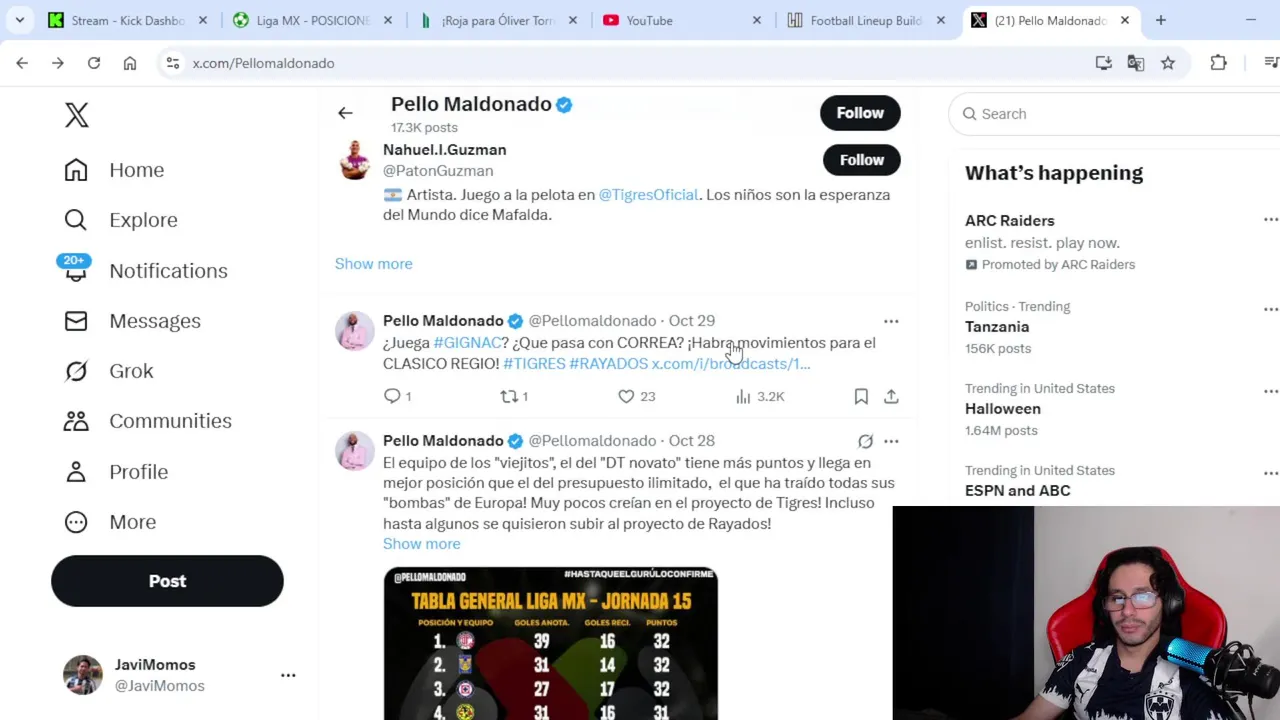Screen dimensions: 1280x720
Task: Click the X search field
Action: [x=1115, y=114]
